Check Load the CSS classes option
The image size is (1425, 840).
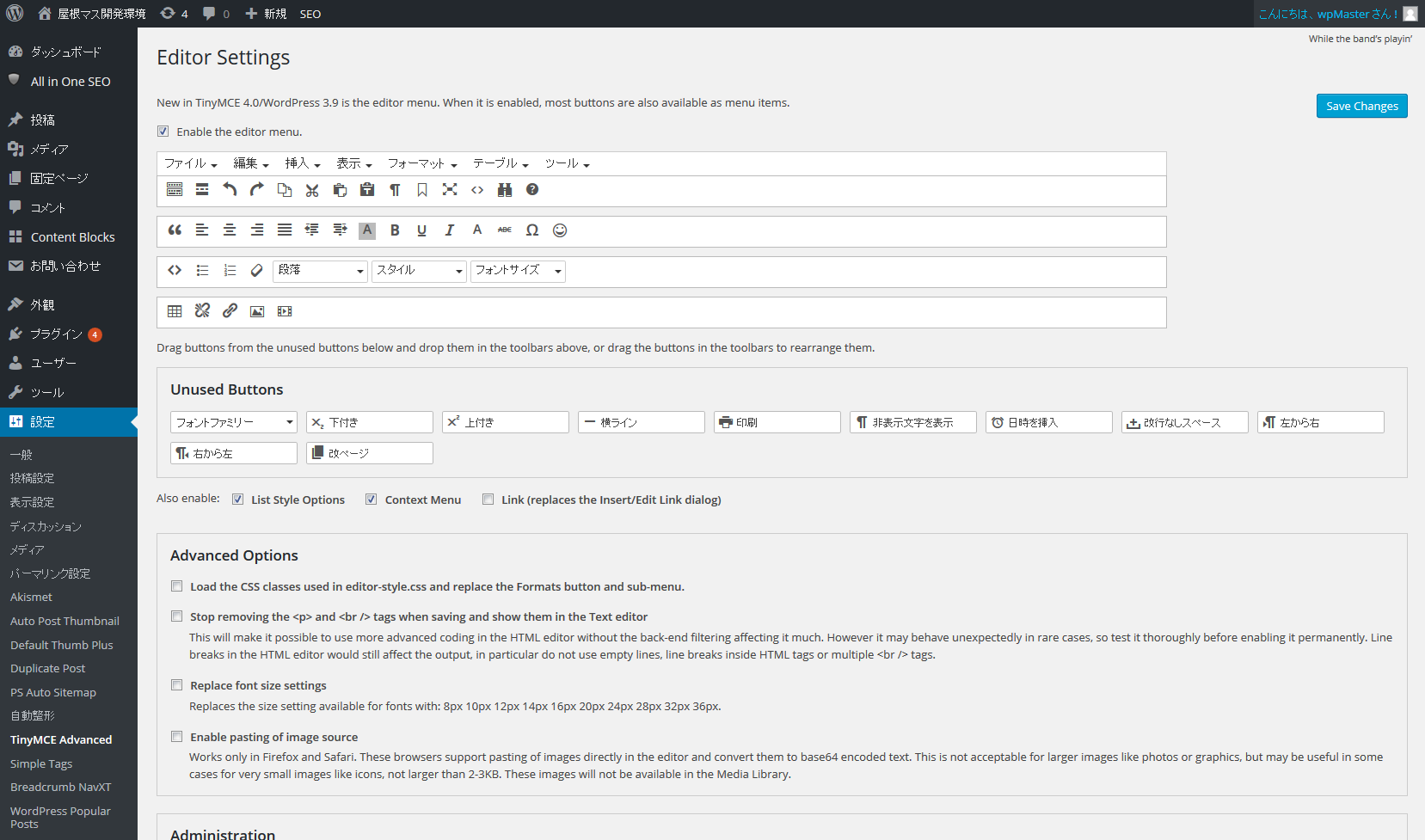pos(176,586)
